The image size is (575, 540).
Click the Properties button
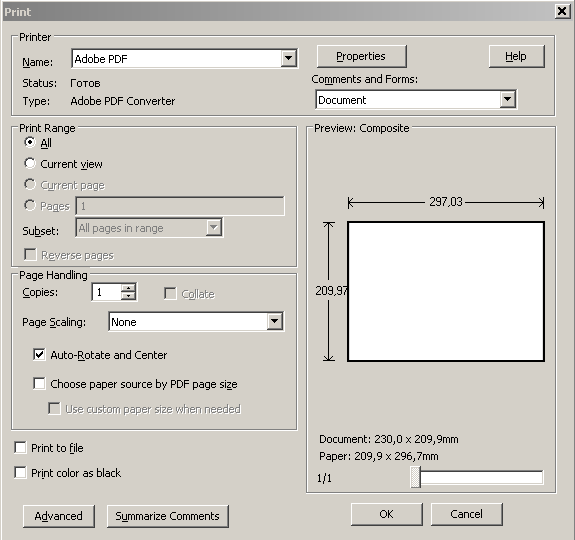coord(361,56)
